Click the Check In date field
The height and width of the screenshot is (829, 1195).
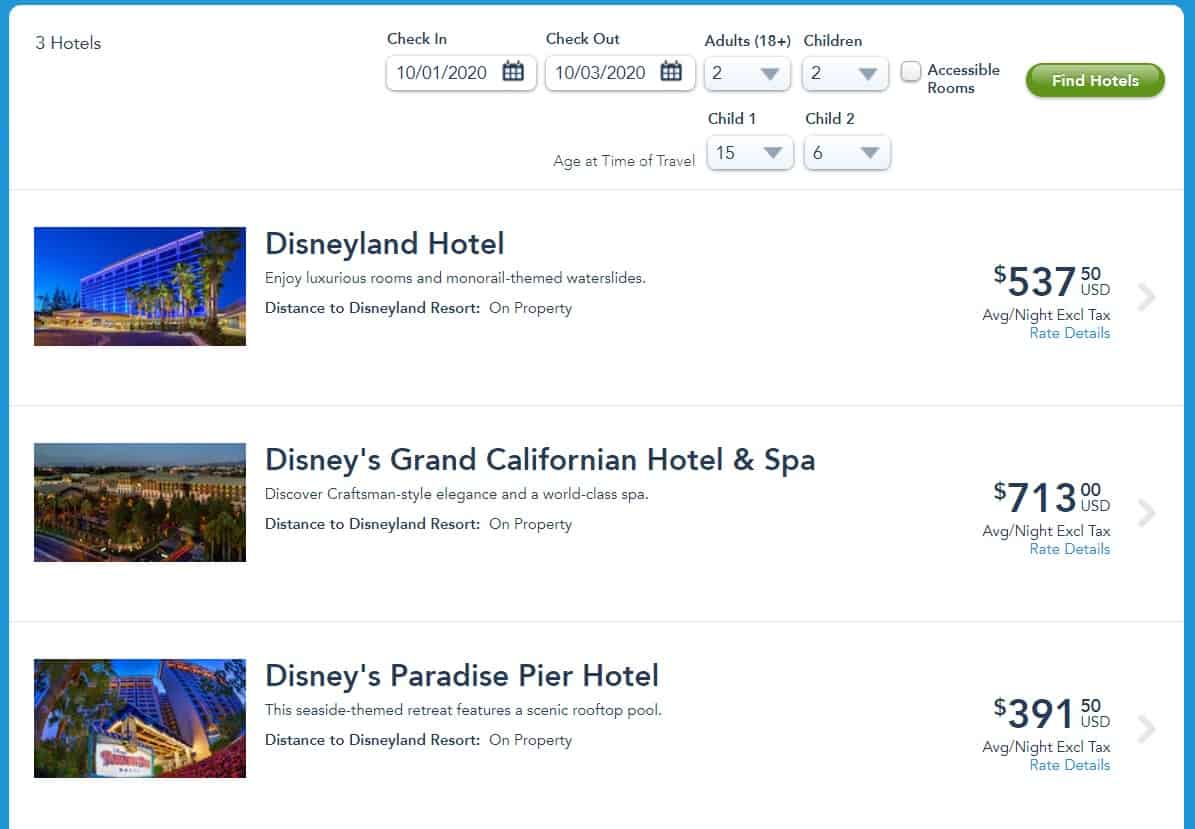click(x=442, y=73)
